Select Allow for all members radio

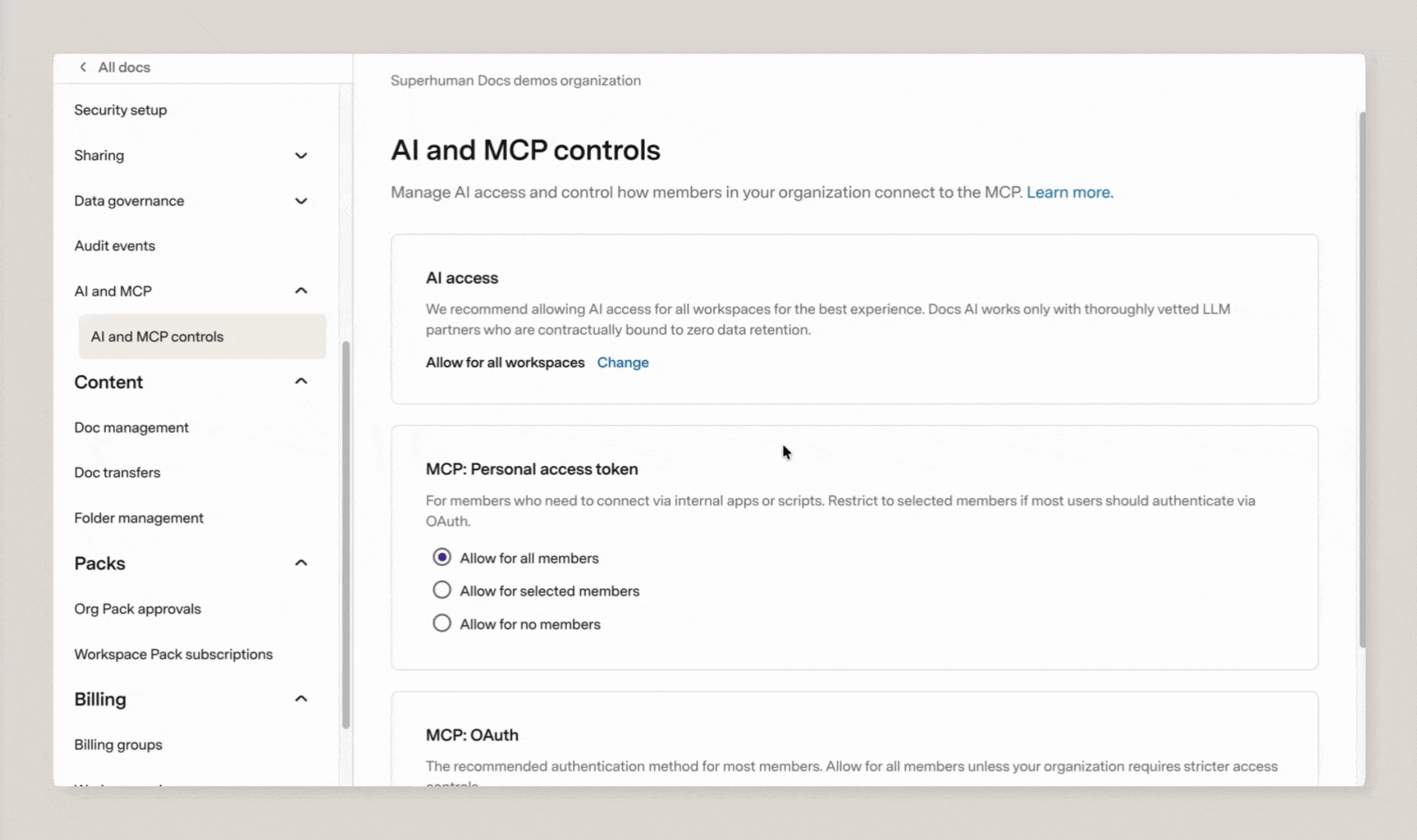pos(442,557)
